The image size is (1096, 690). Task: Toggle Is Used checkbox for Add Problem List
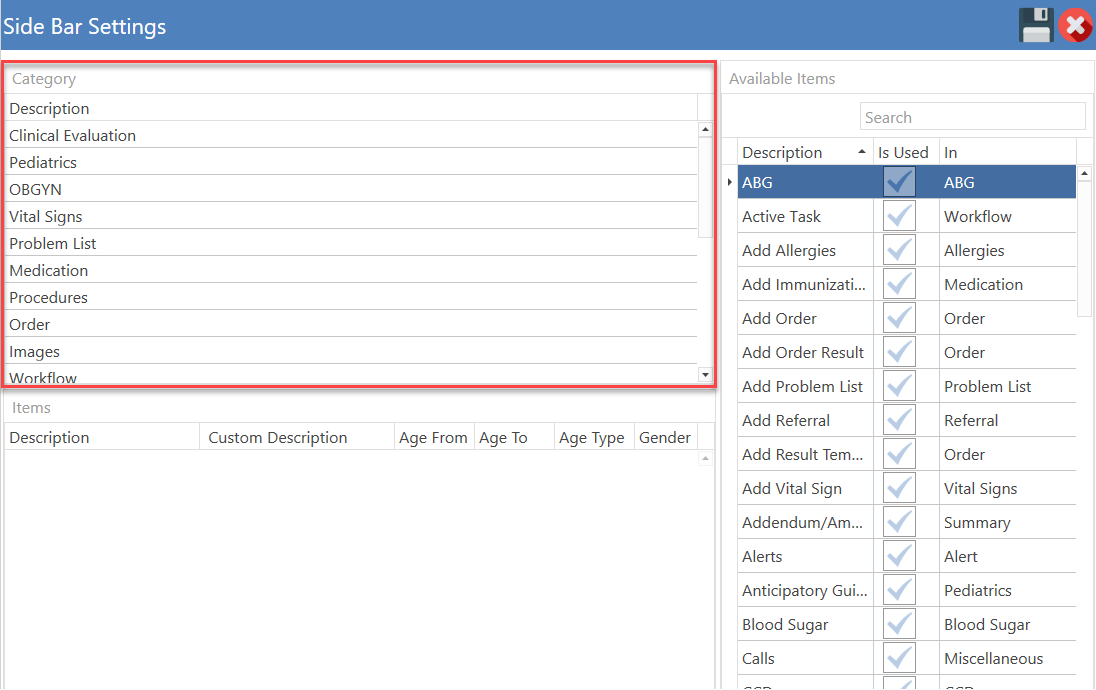(x=899, y=386)
